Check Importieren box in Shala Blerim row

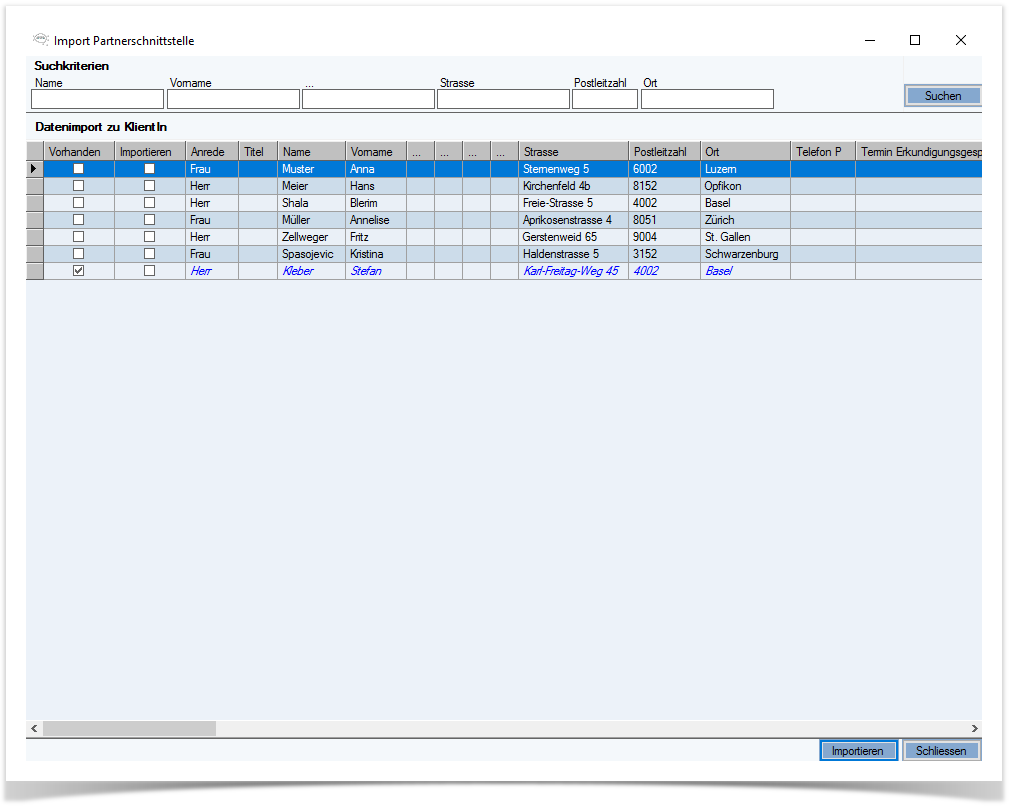[150, 203]
